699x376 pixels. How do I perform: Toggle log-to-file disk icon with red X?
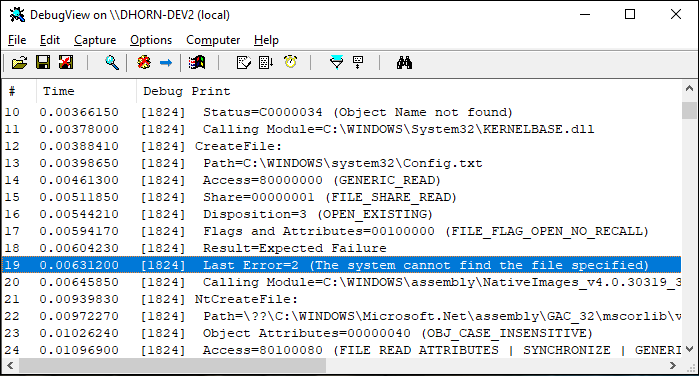coord(66,62)
